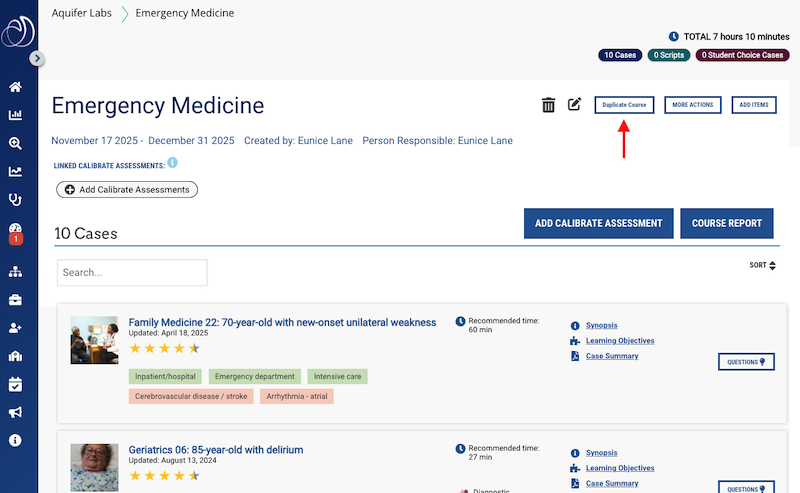Open Case Summary for Geriatrics 06
The image size is (800, 493).
612,483
